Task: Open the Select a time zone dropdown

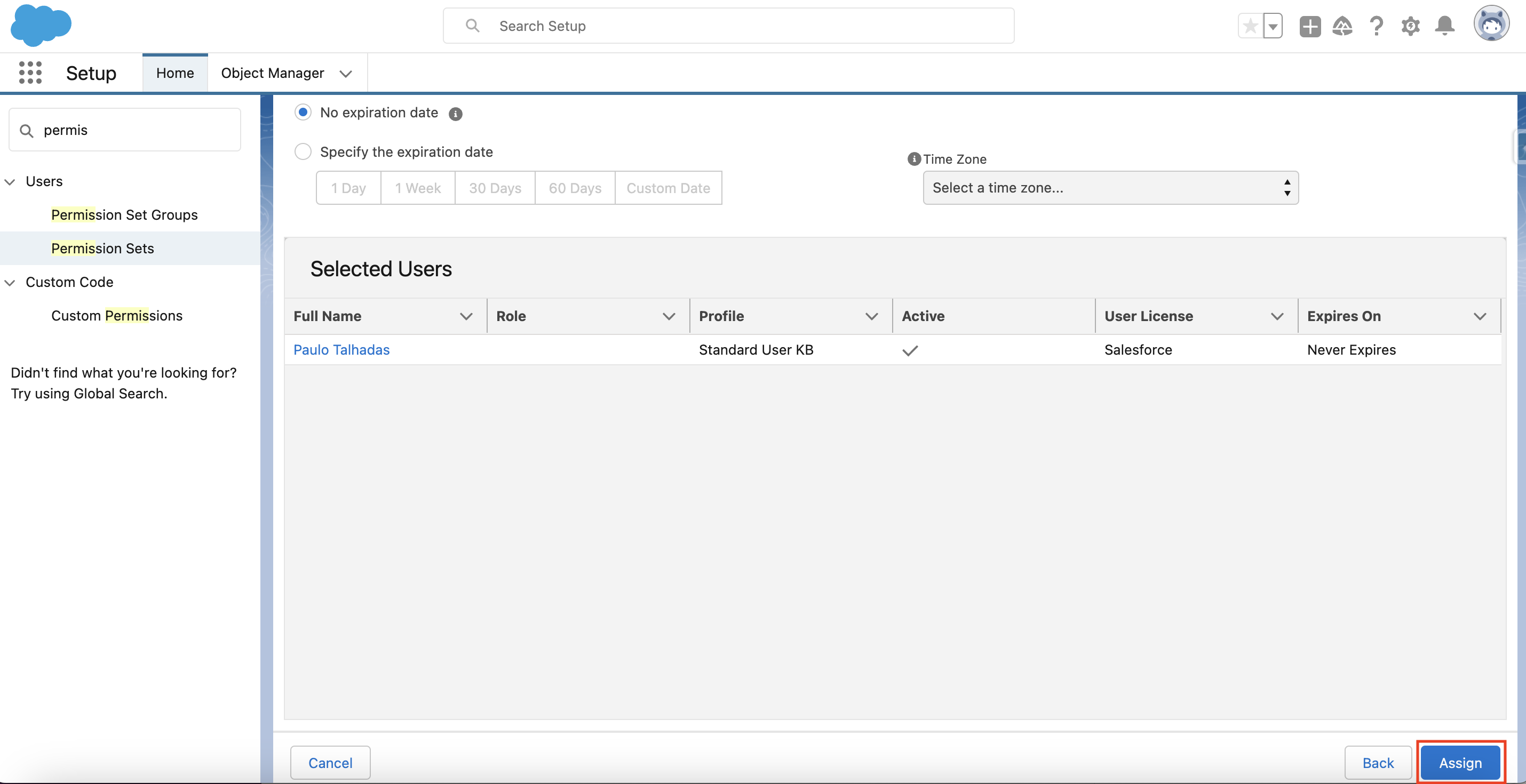Action: (1110, 188)
